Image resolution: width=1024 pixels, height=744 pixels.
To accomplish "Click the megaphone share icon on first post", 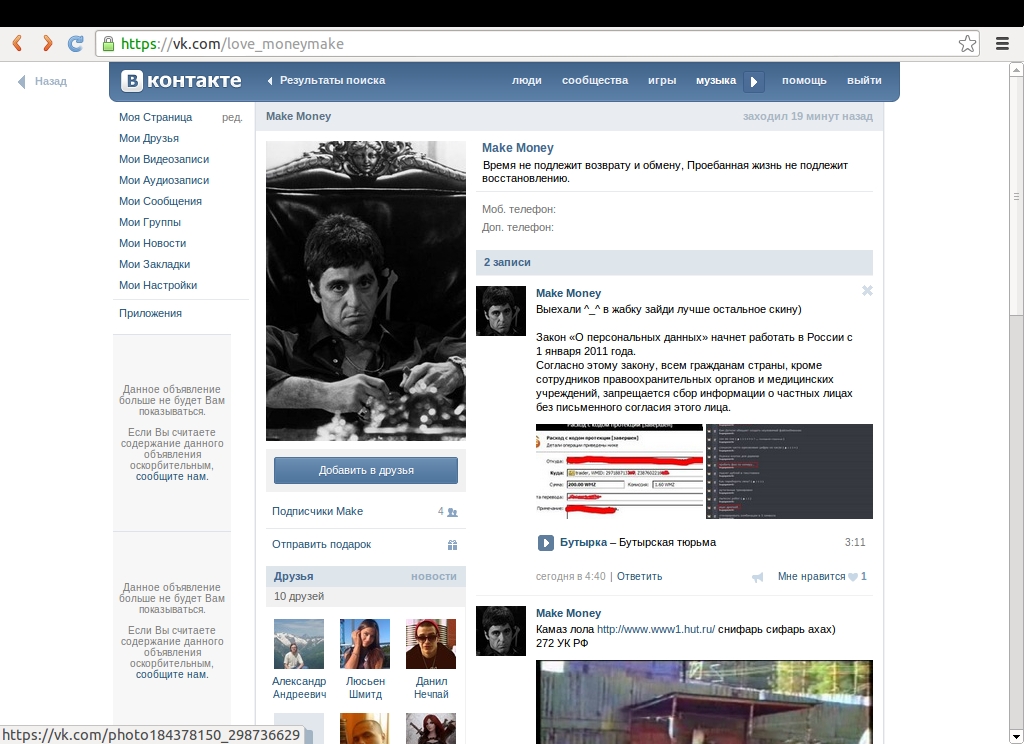I will [x=758, y=577].
